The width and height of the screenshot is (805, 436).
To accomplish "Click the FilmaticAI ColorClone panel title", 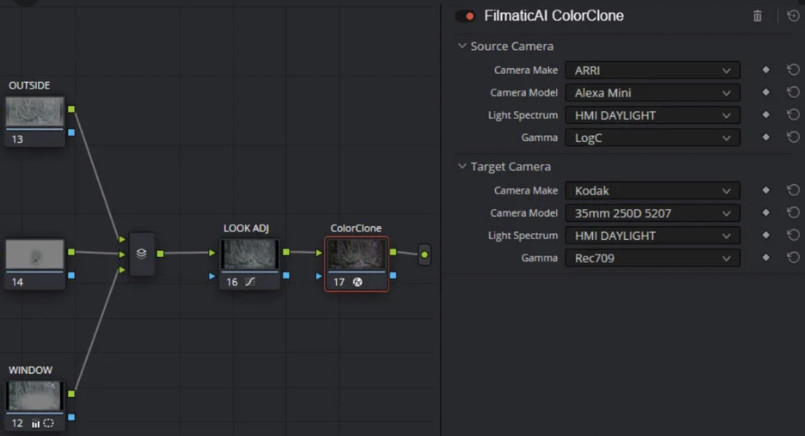I will [553, 16].
